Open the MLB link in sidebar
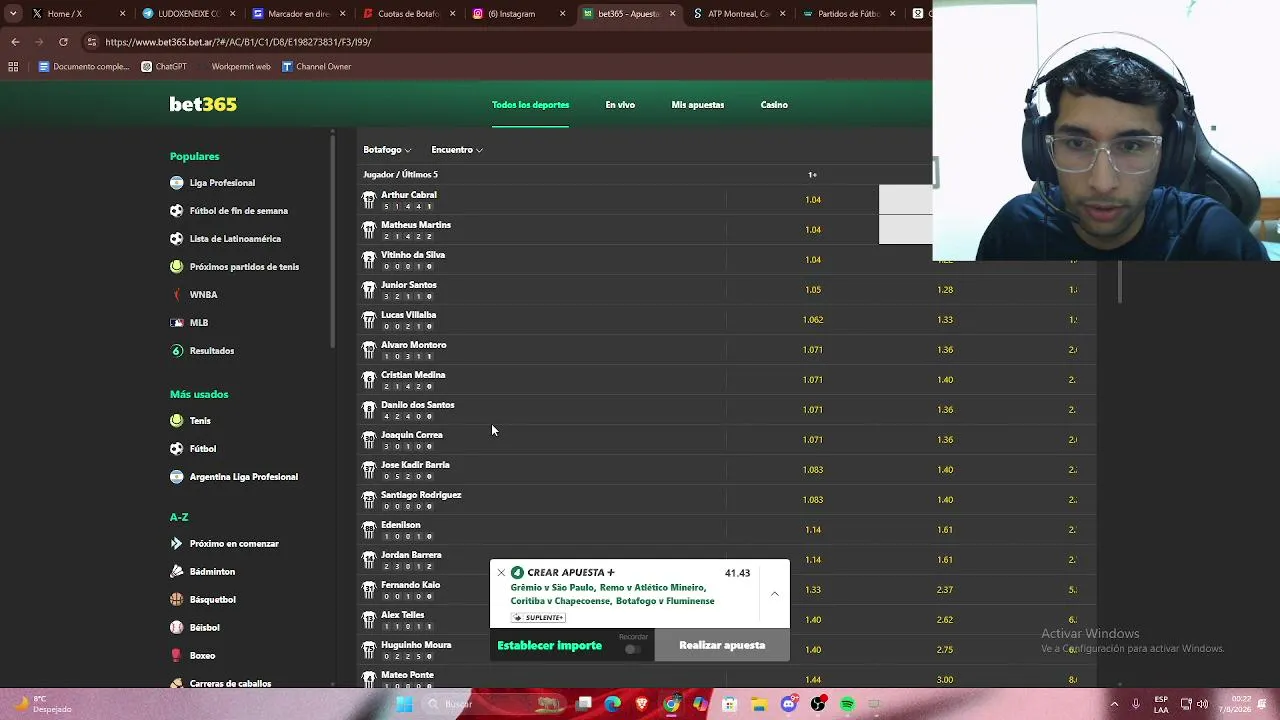The height and width of the screenshot is (720, 1280). (199, 323)
